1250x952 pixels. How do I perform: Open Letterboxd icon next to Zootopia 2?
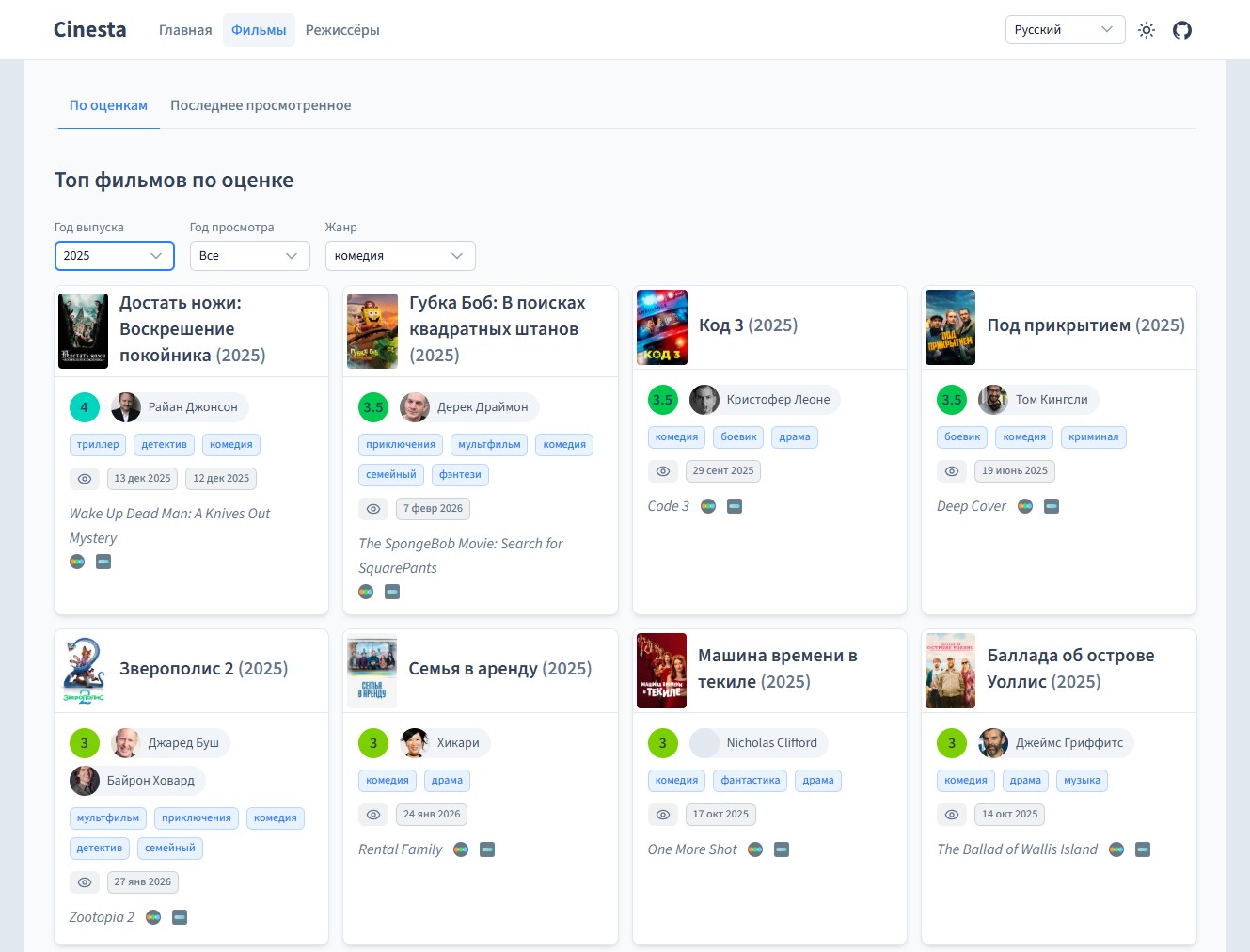tap(153, 917)
